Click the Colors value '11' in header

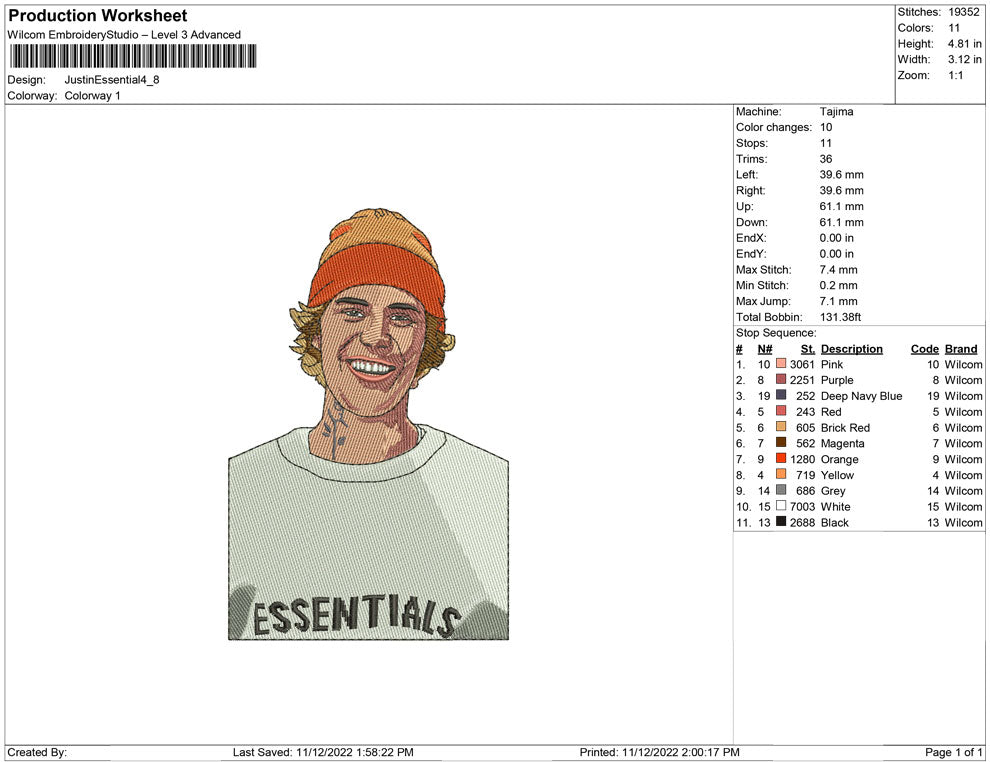953,28
